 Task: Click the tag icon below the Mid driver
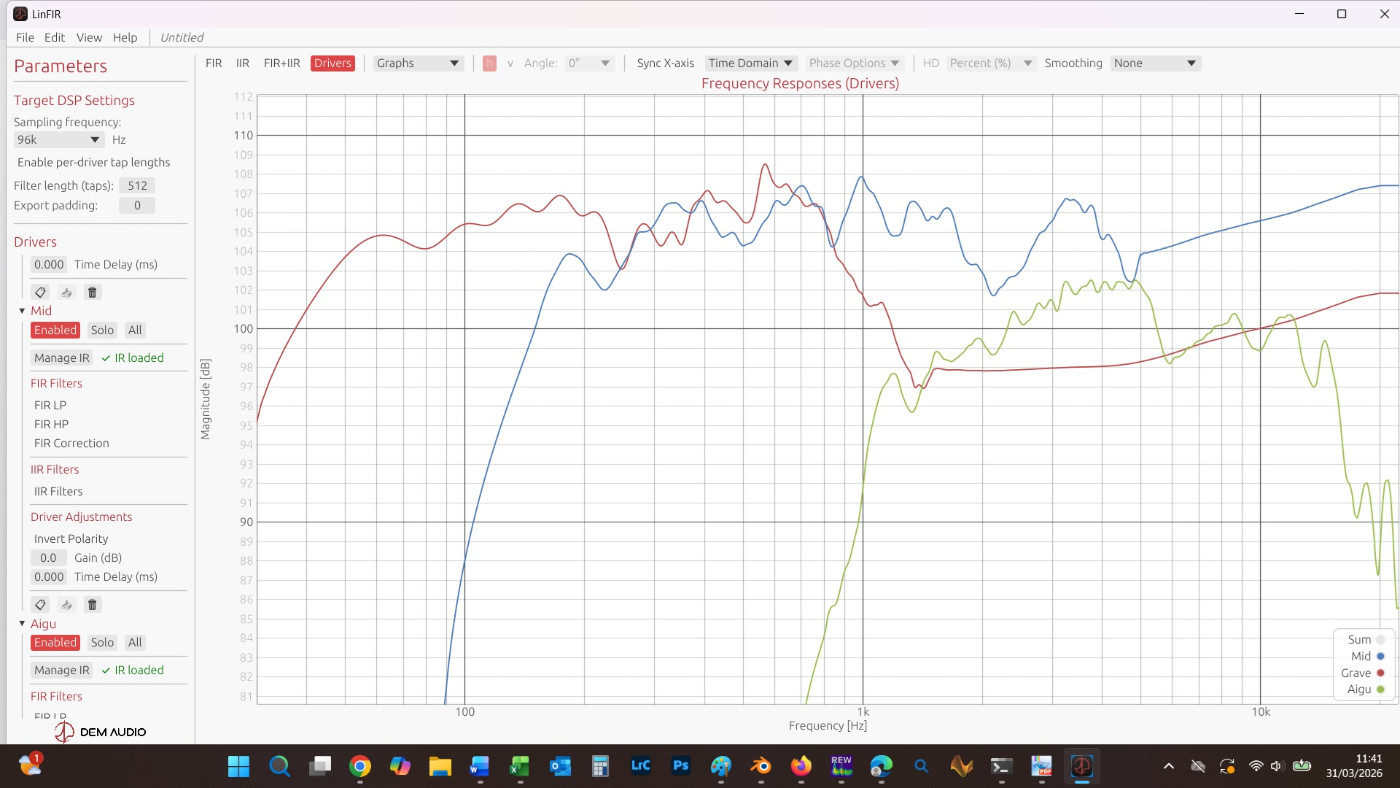pyautogui.click(x=40, y=605)
